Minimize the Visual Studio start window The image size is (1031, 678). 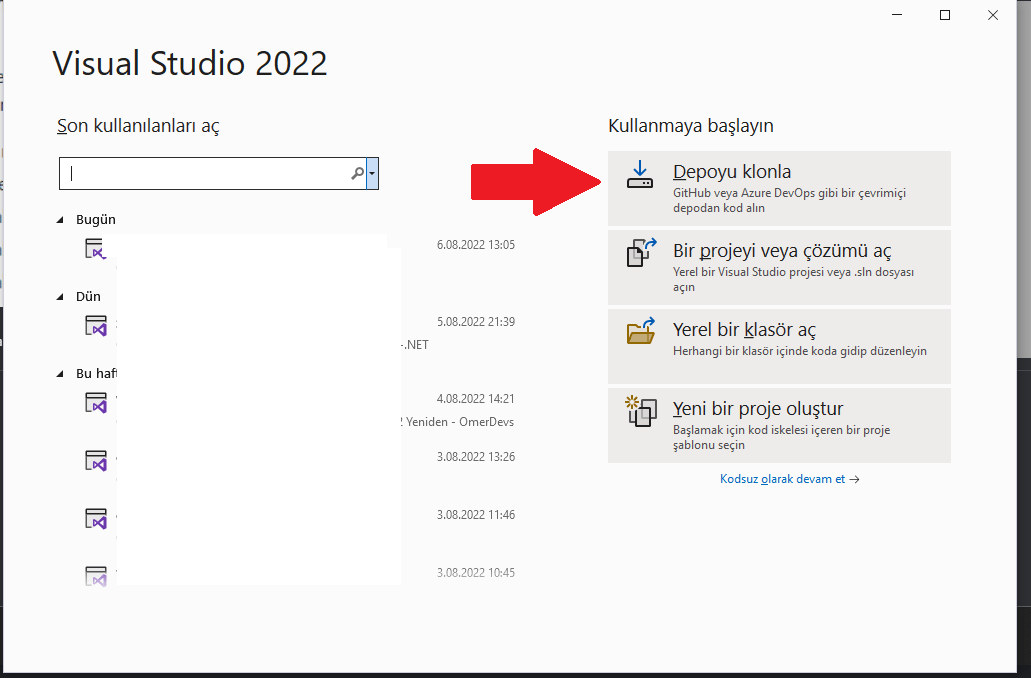click(x=897, y=15)
